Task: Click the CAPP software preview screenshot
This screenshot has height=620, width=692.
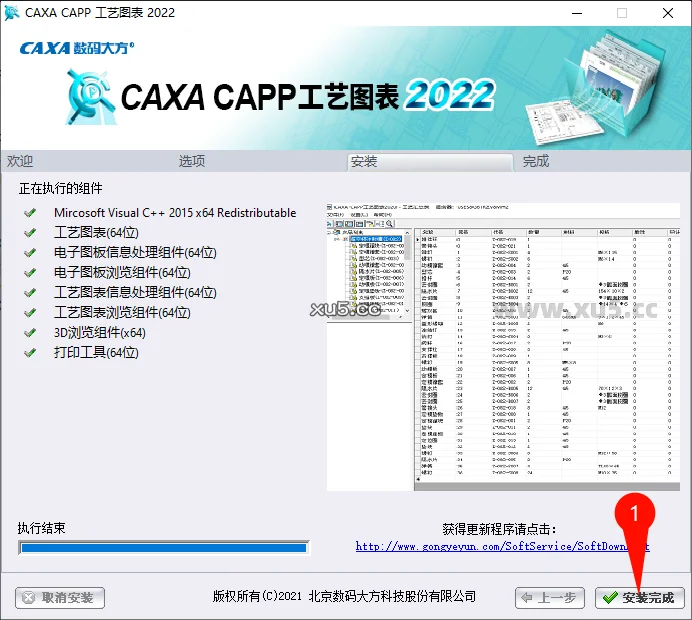Action: click(506, 347)
